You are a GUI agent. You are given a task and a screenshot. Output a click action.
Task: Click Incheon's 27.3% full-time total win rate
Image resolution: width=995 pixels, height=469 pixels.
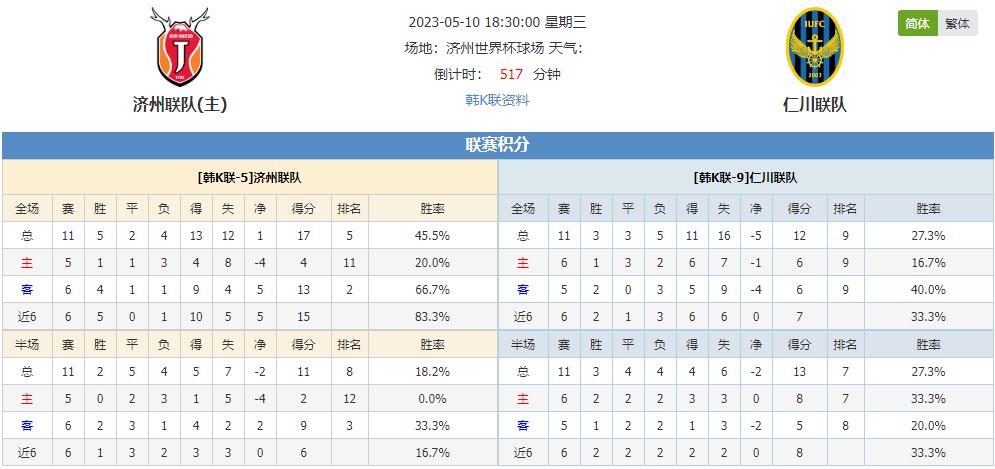pos(928,236)
